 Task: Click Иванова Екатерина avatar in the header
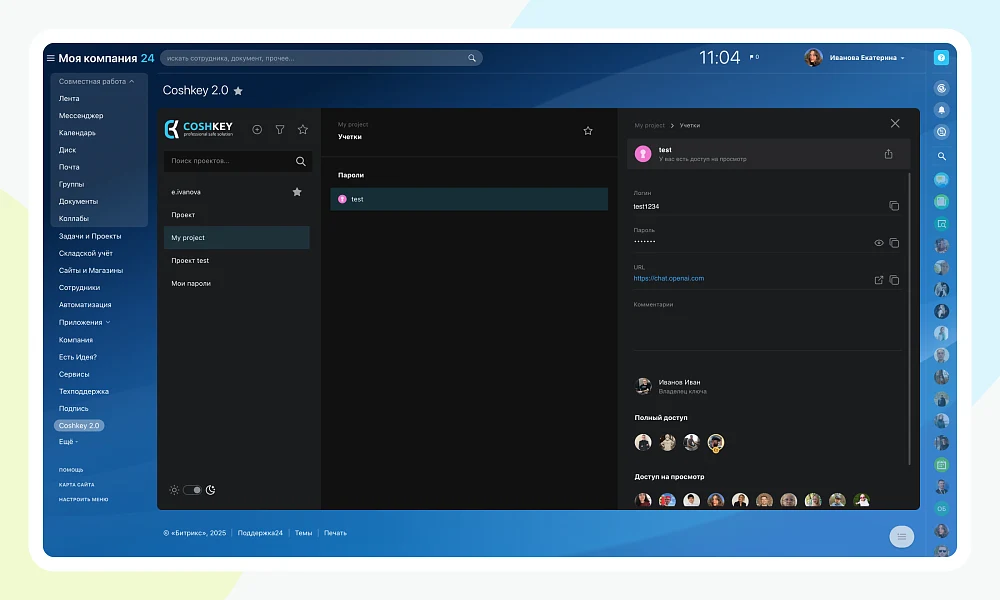813,57
